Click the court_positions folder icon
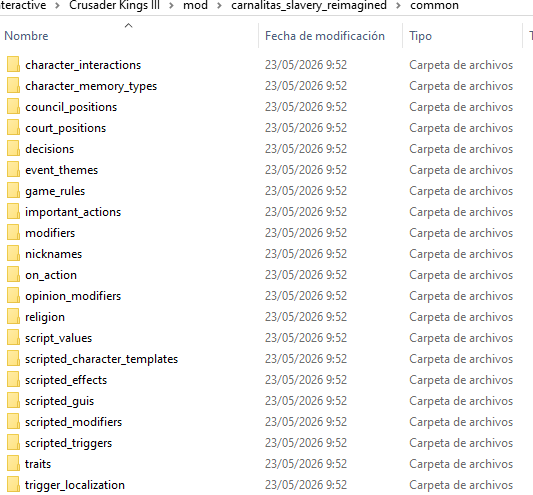Image resolution: width=533 pixels, height=495 pixels. coord(13,128)
